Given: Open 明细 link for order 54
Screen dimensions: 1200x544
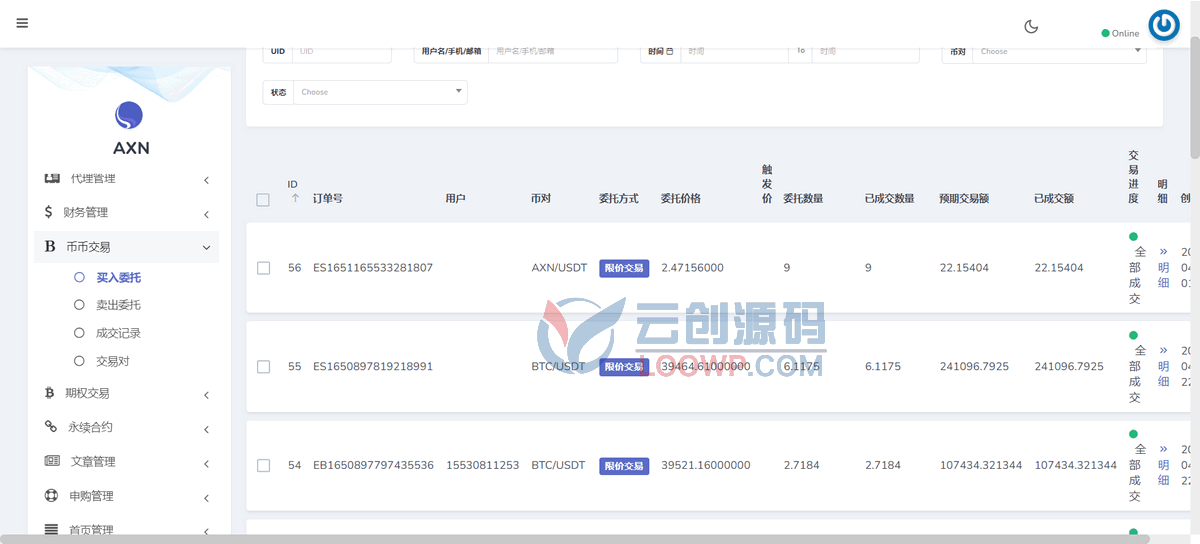Looking at the screenshot, I should coord(1163,465).
